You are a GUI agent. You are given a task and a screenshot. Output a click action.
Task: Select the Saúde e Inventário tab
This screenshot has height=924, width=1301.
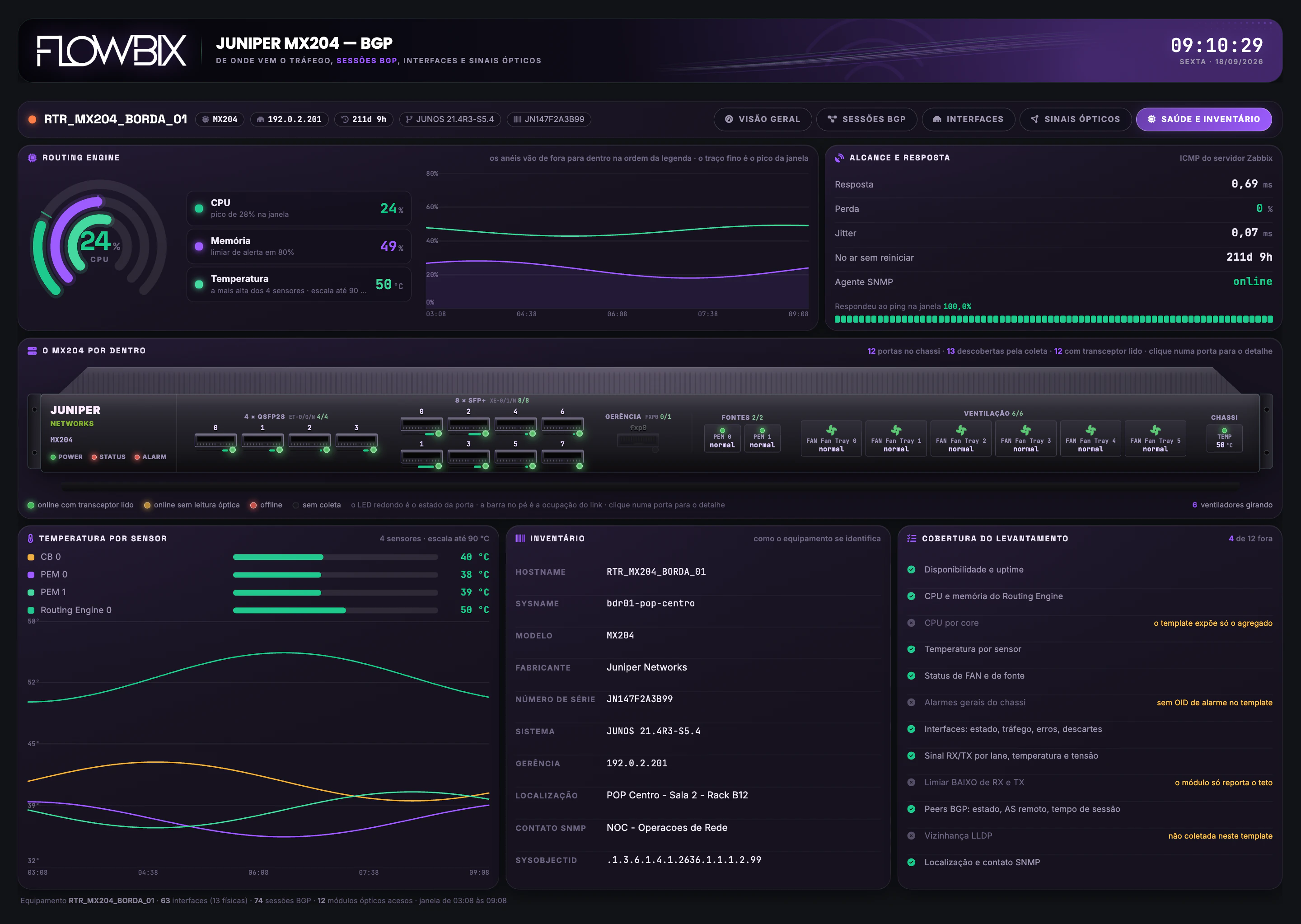click(1204, 119)
